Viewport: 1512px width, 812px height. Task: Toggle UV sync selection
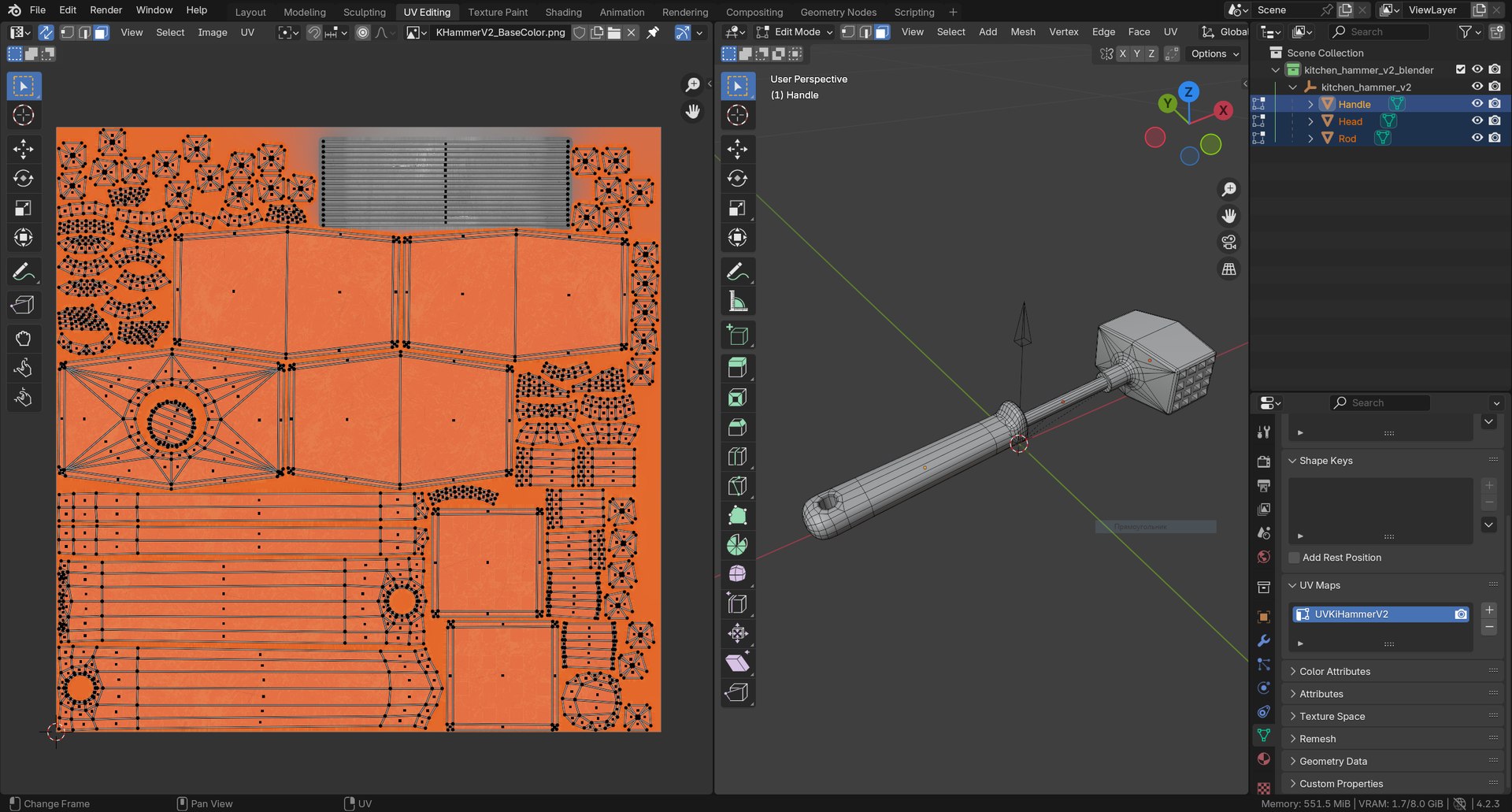[46, 32]
